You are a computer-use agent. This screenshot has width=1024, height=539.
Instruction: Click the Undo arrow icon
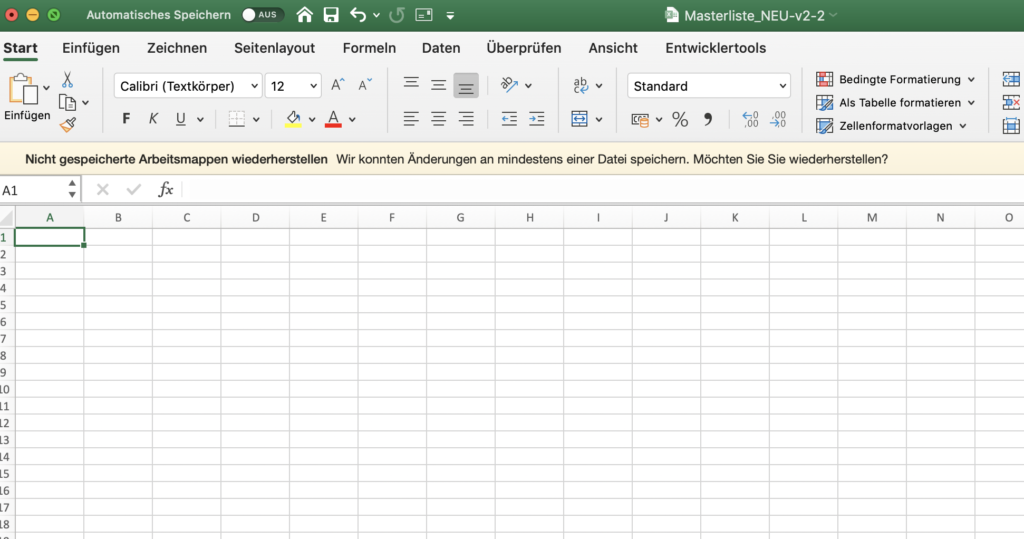click(x=358, y=14)
